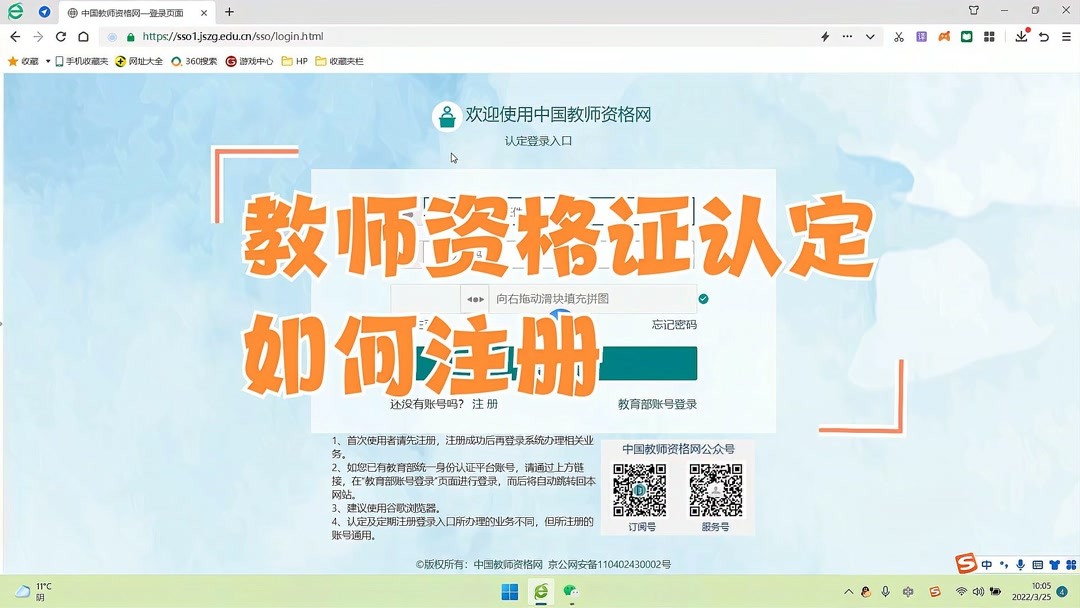Image resolution: width=1080 pixels, height=608 pixels.
Task: Click the restore closed tab undo icon
Action: [1044, 36]
